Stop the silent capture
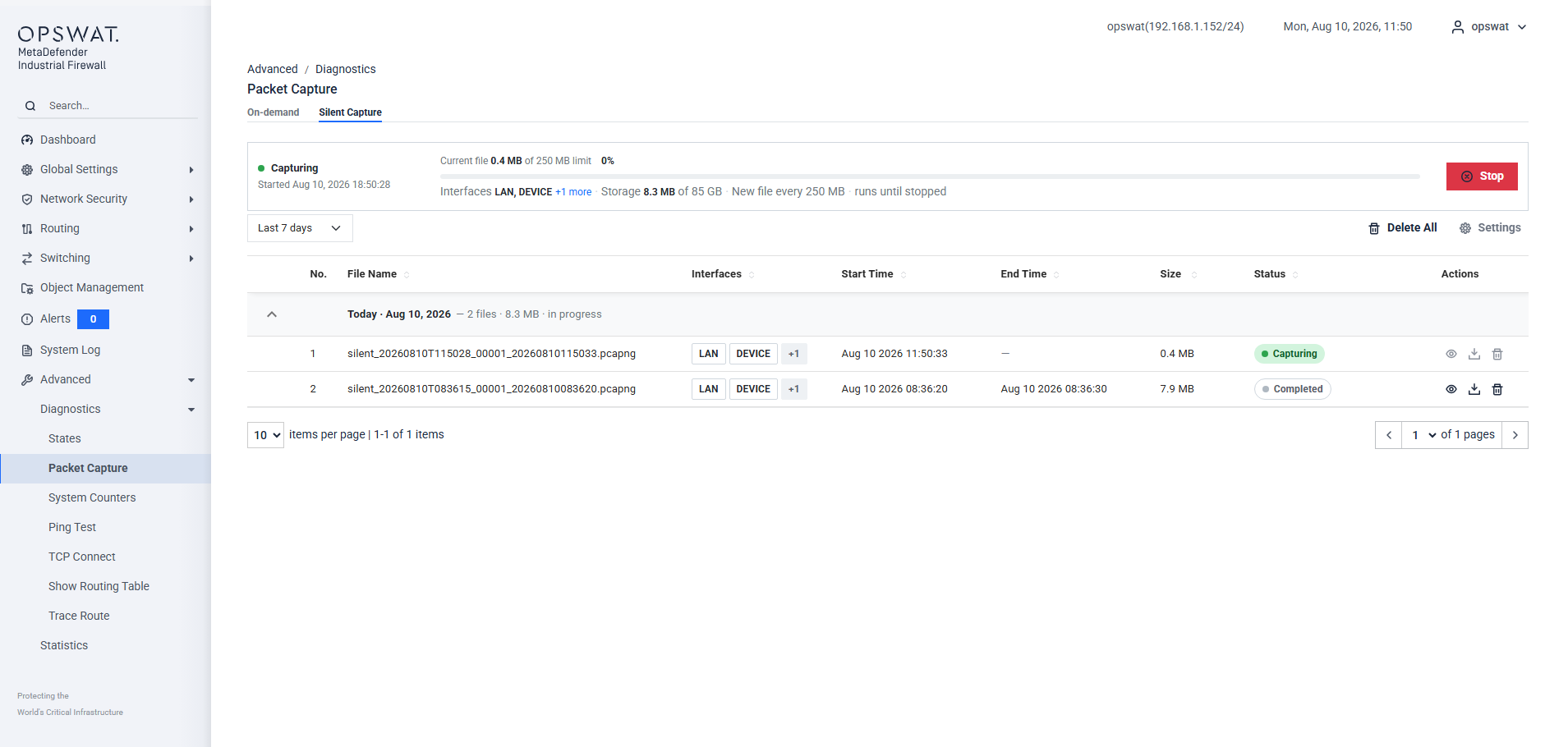 tap(1482, 176)
